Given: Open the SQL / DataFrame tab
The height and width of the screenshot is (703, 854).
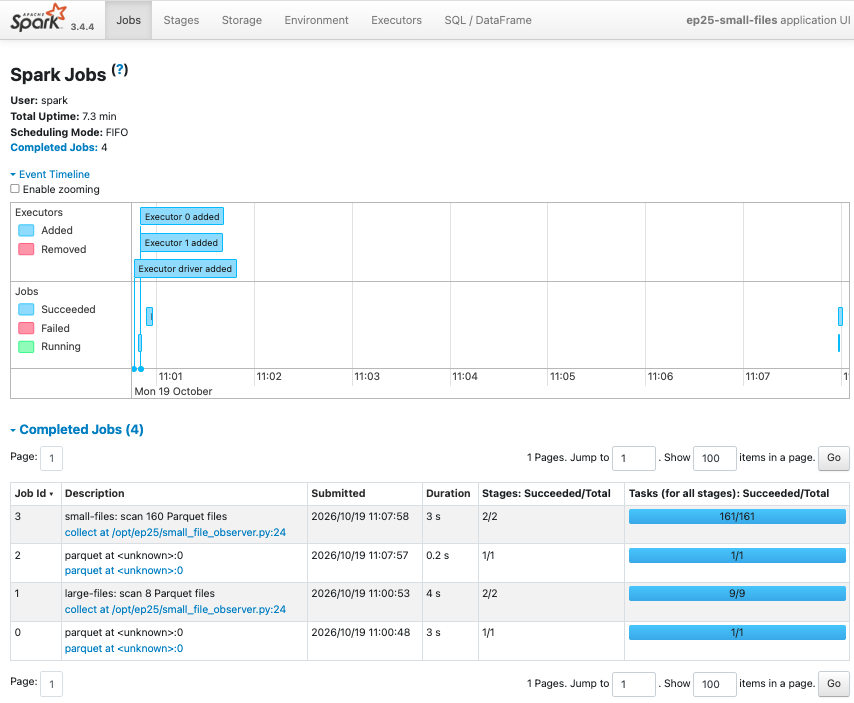Looking at the screenshot, I should (x=488, y=20).
